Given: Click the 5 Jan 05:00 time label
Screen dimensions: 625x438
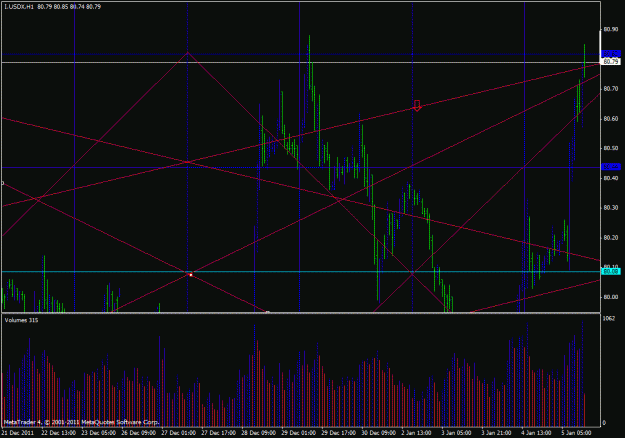Looking at the screenshot, I should point(576,433).
